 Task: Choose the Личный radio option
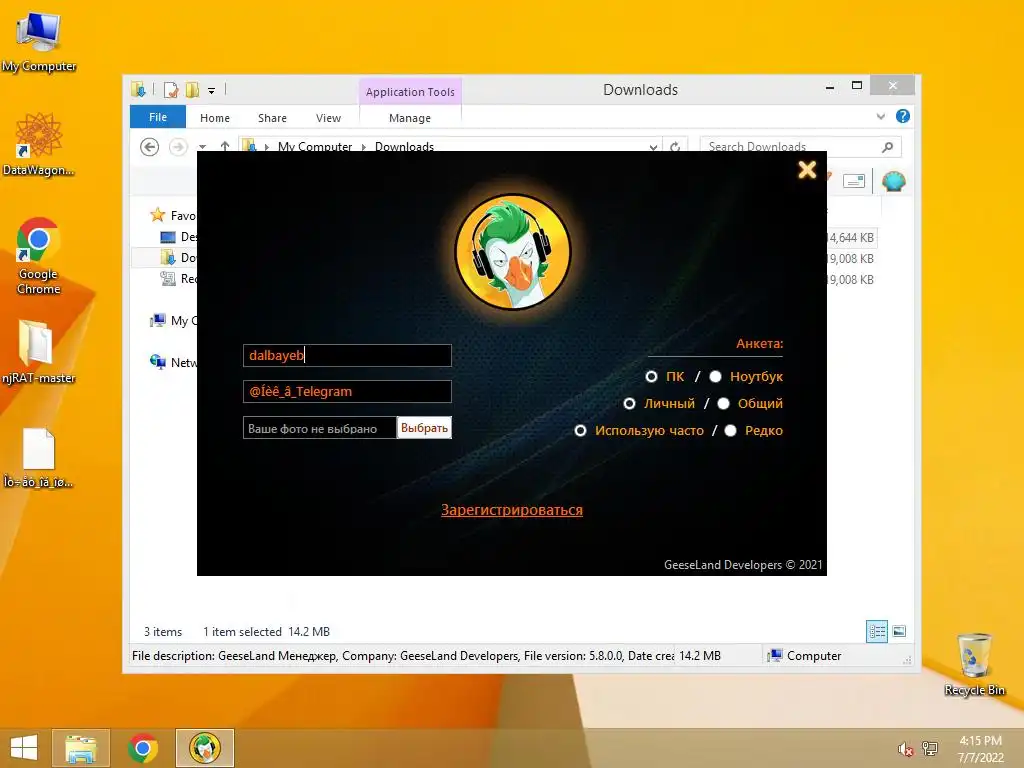pyautogui.click(x=630, y=404)
